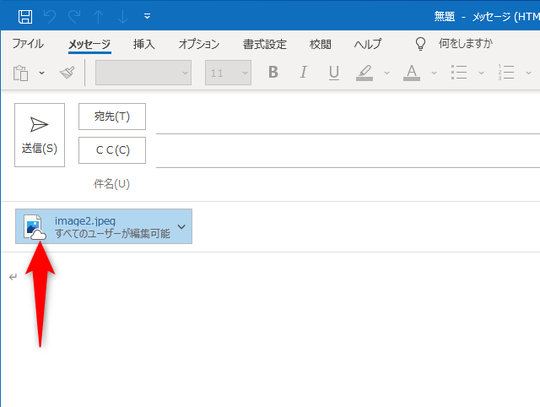The height and width of the screenshot is (407, 540).
Task: Click the To recipients input field
Action: (x=348, y=119)
